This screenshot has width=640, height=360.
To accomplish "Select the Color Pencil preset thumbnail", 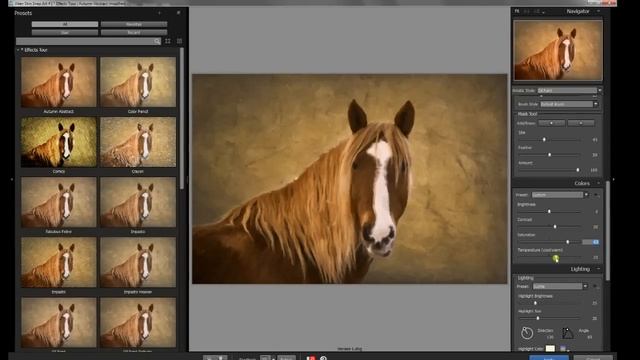I will pyautogui.click(x=138, y=82).
